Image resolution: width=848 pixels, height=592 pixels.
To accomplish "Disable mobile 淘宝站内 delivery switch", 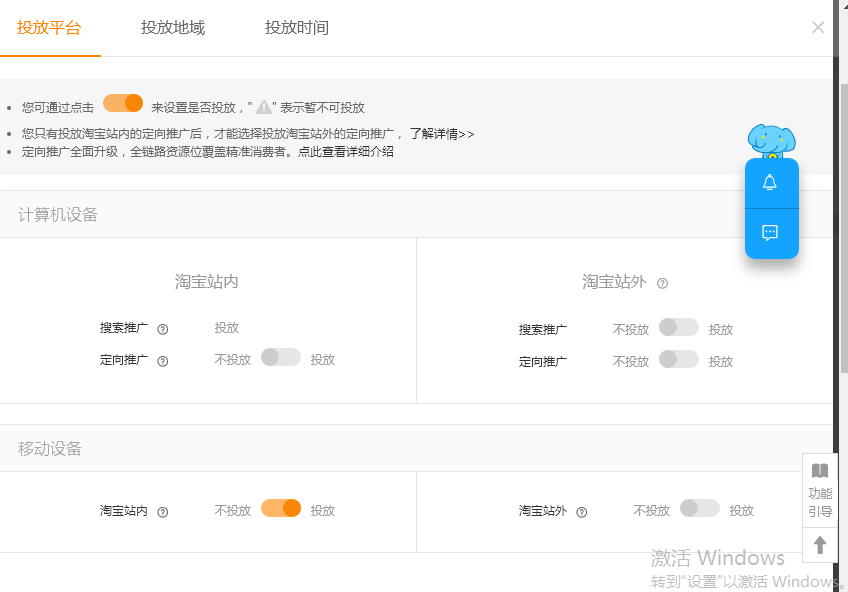I will (281, 508).
